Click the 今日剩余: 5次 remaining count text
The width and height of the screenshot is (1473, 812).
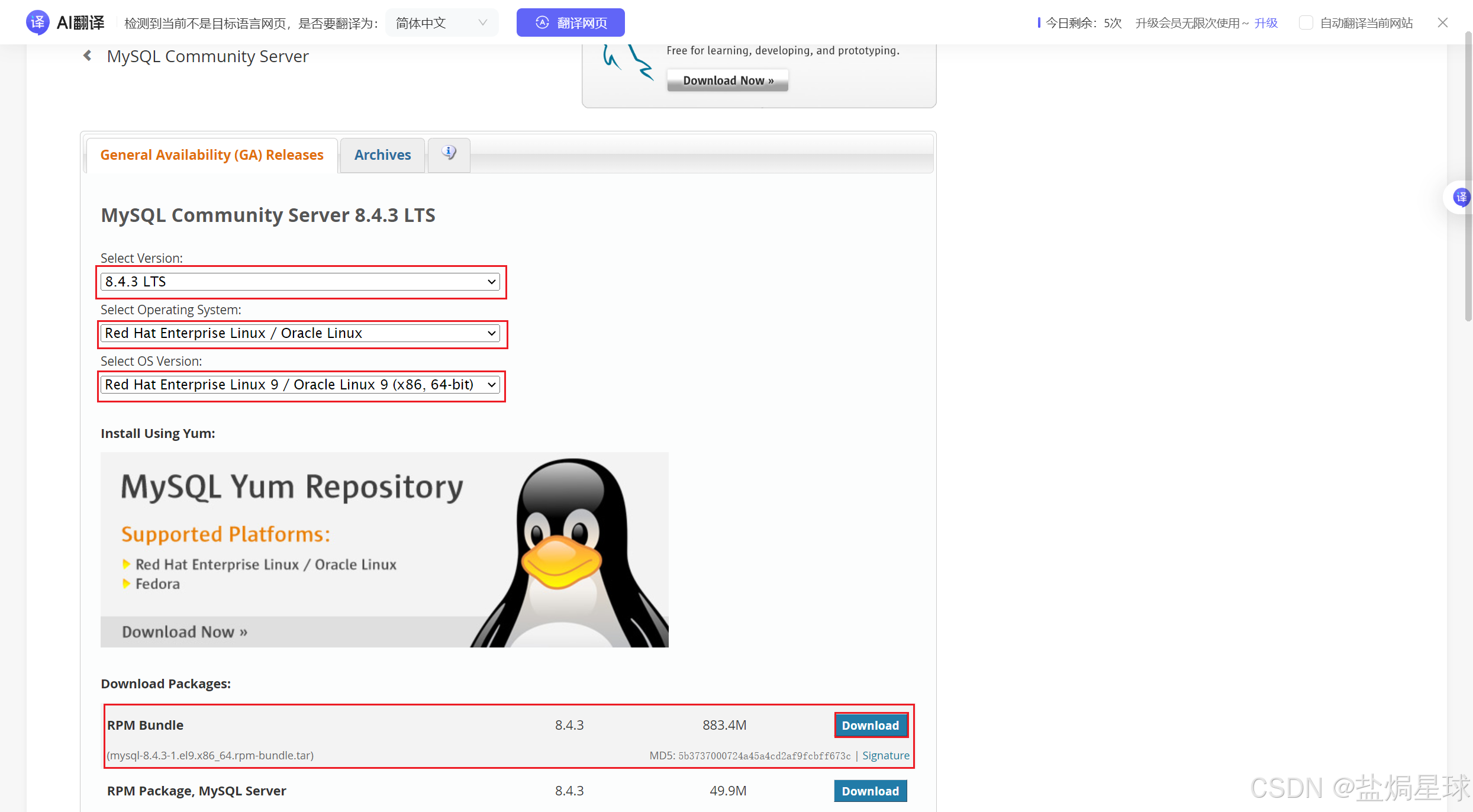(1084, 23)
